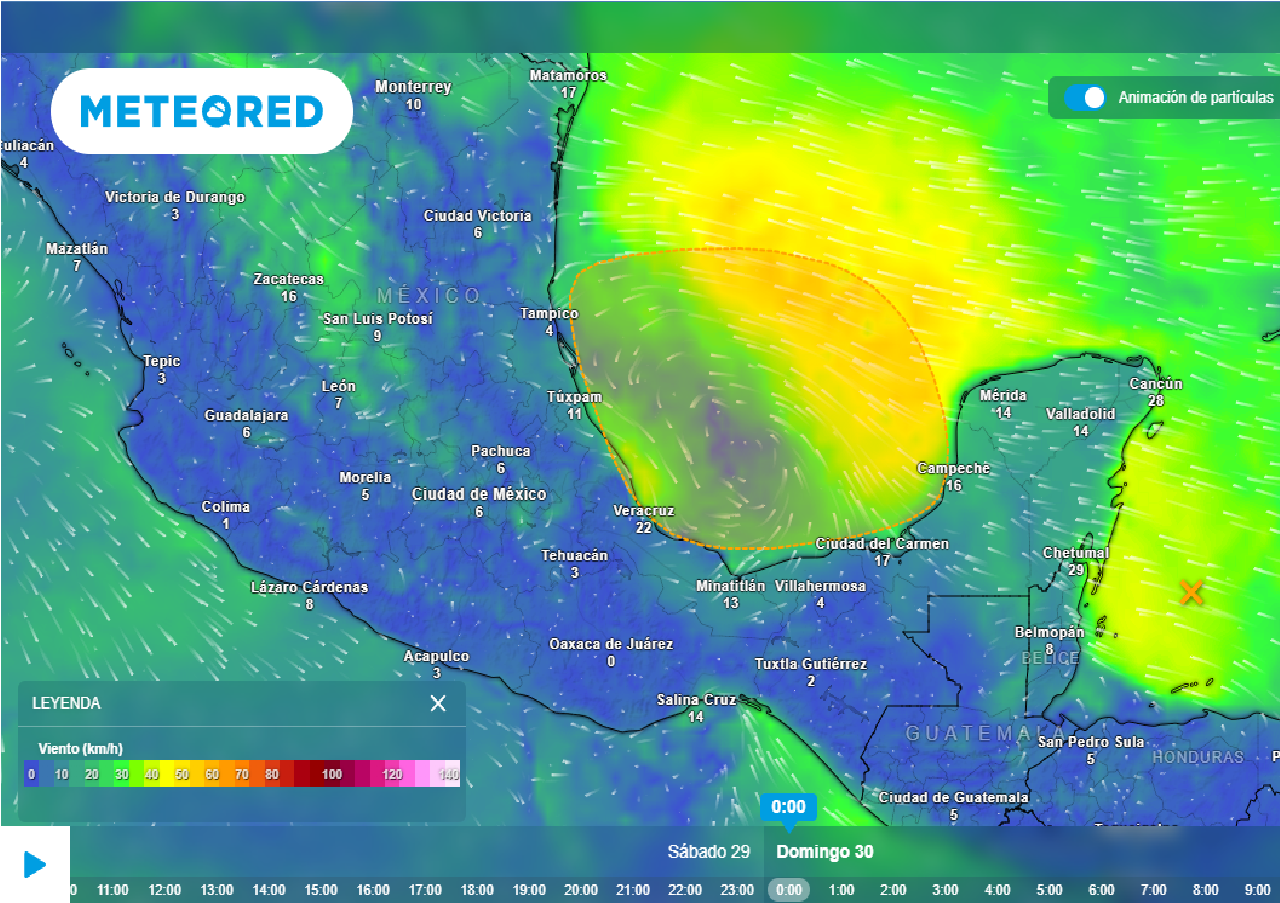Click the Oaxaca de Juárez label
Viewport: 1280px width, 903px height.
pos(611,644)
